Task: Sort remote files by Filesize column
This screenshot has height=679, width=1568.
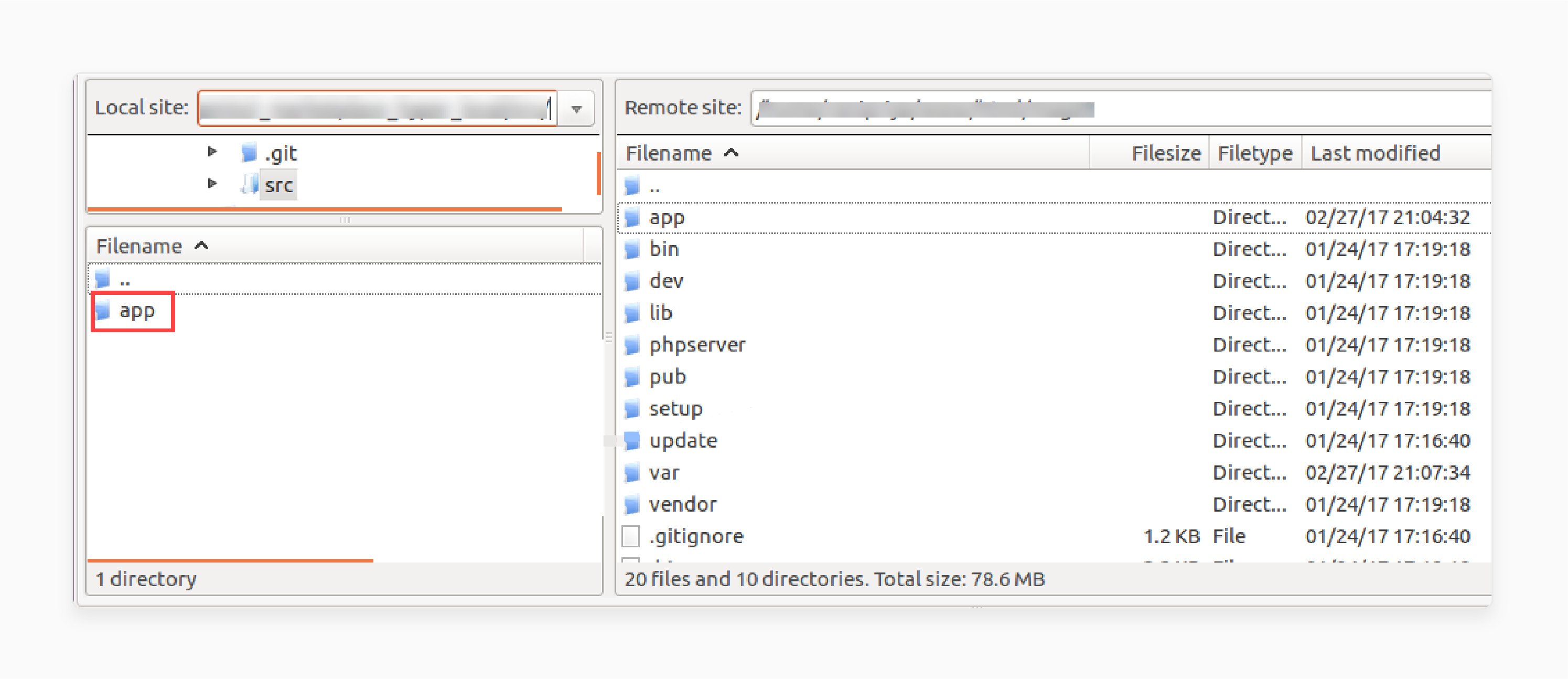Action: point(1149,153)
